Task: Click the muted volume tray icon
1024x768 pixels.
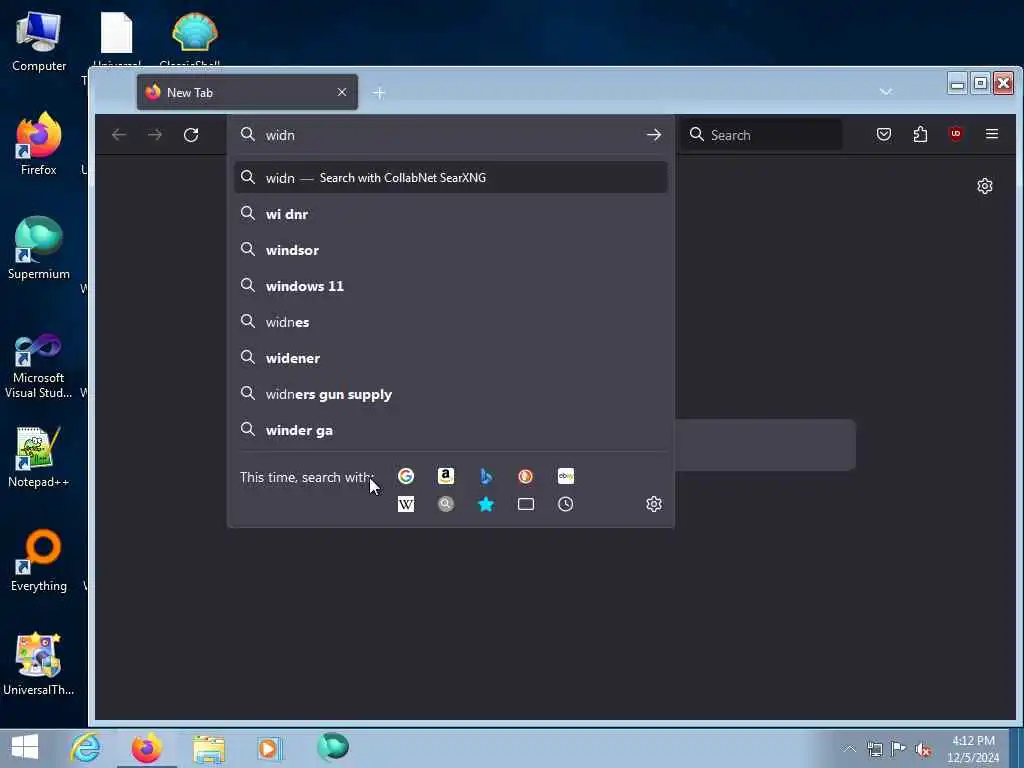Action: 923,749
